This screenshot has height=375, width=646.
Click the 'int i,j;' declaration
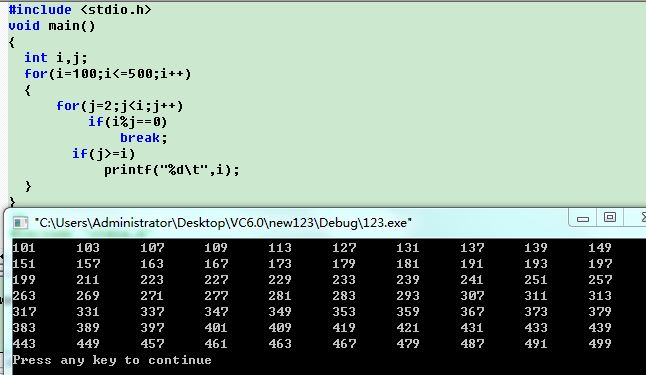(x=56, y=58)
